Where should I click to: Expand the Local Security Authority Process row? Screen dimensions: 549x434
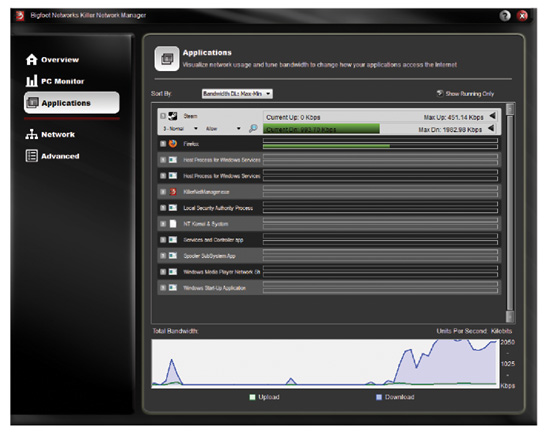click(163, 208)
